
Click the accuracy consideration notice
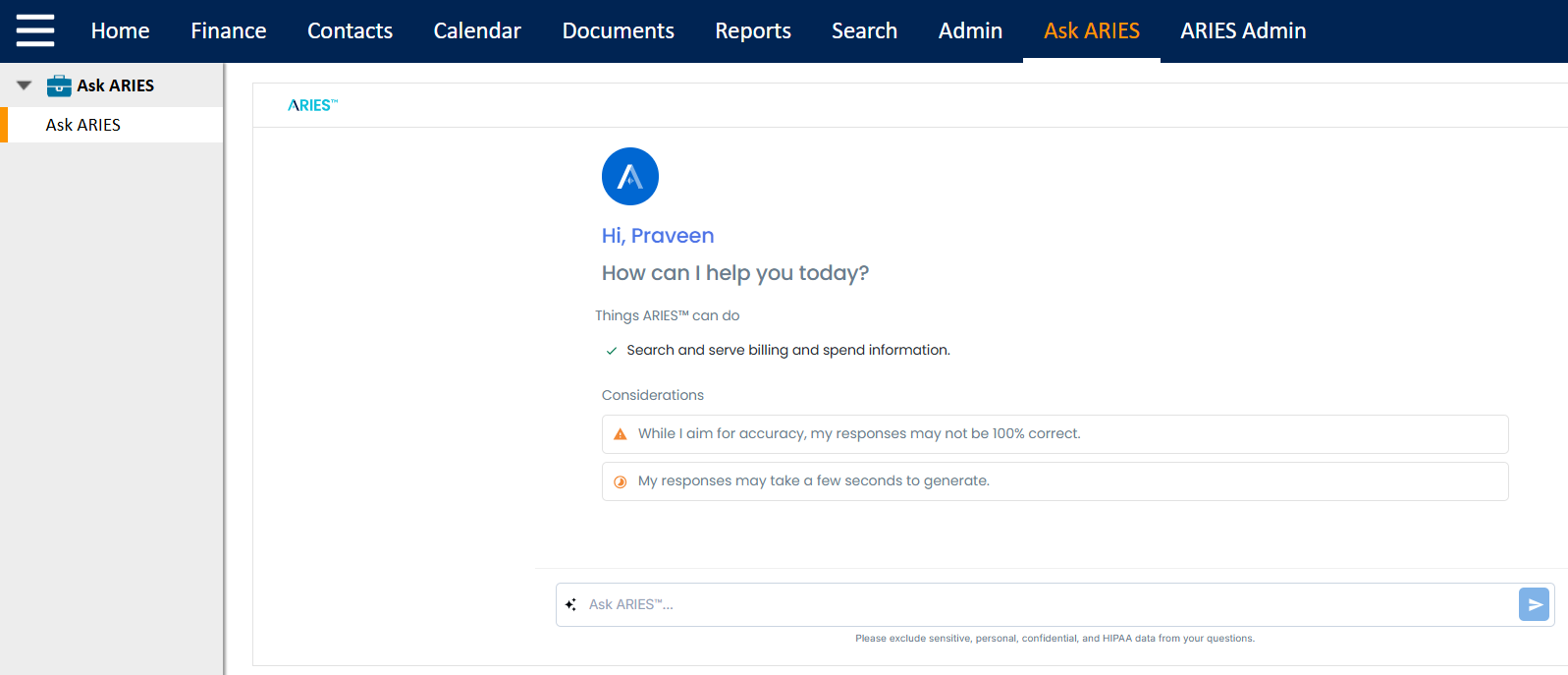1055,434
